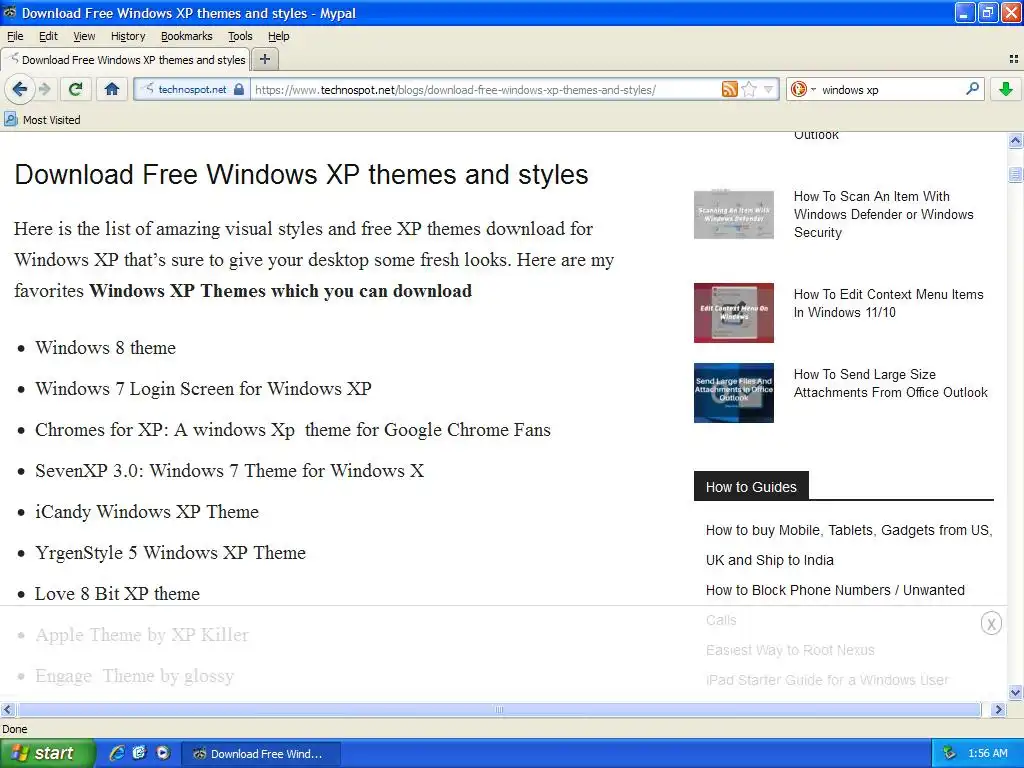
Task: Subscribe via the RSS feed icon
Action: click(x=729, y=89)
